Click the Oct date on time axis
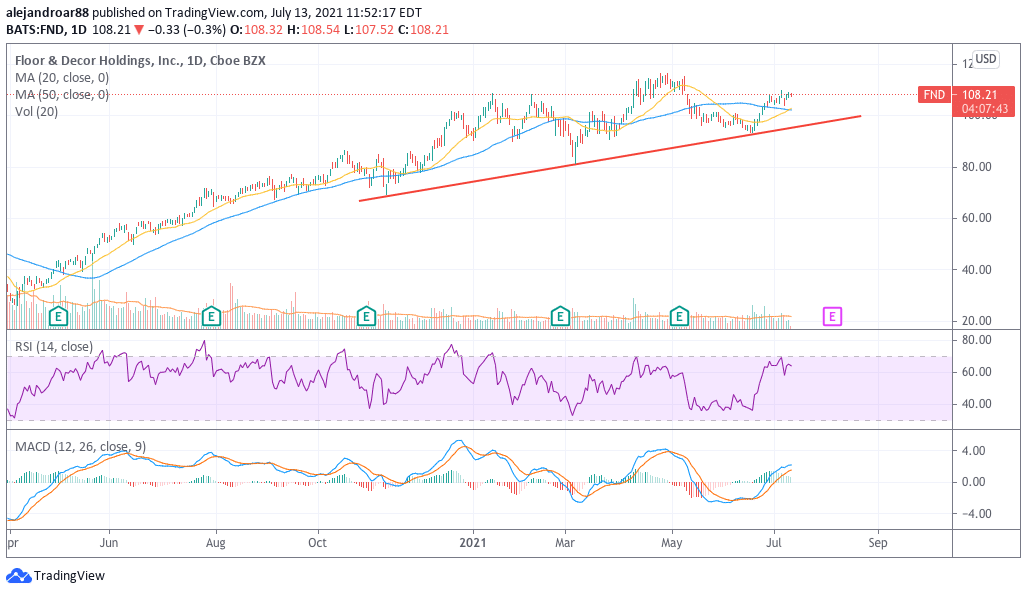 pyautogui.click(x=318, y=543)
